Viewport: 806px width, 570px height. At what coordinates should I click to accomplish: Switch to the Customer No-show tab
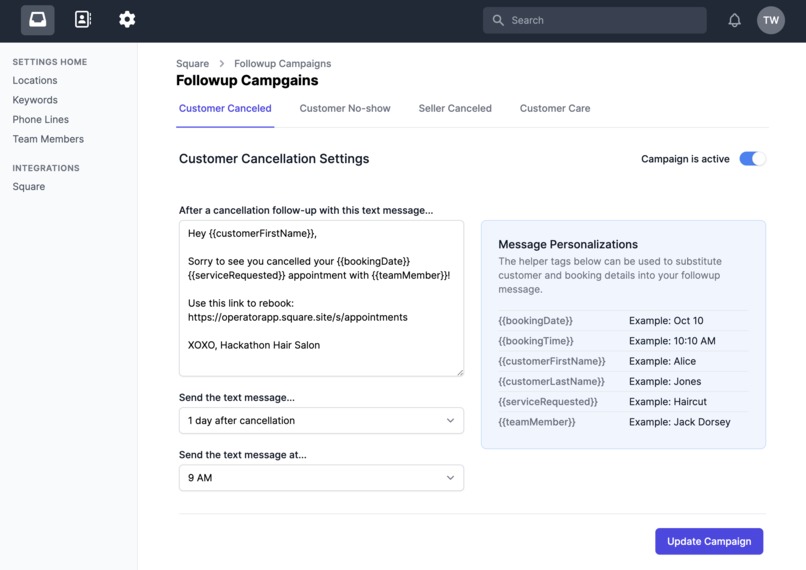[345, 108]
